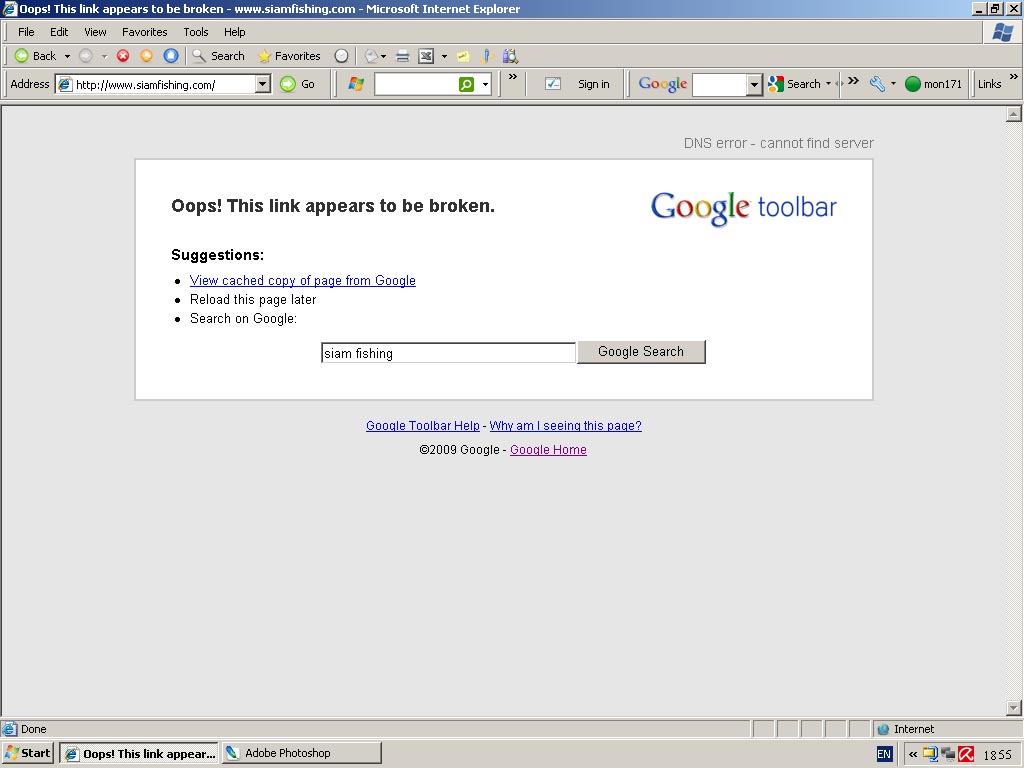The width and height of the screenshot is (1024, 768).
Task: Click the green mon171 account indicator
Action: [x=933, y=84]
